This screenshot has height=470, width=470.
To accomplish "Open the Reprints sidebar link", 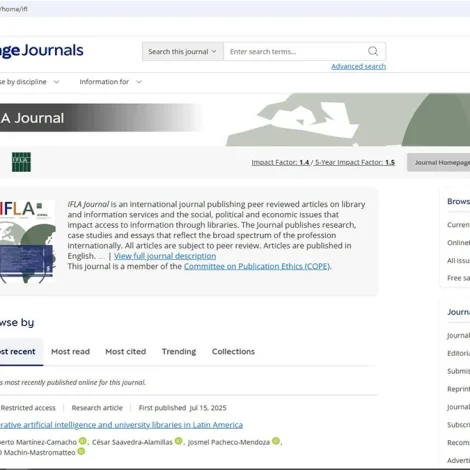I will 458,389.
